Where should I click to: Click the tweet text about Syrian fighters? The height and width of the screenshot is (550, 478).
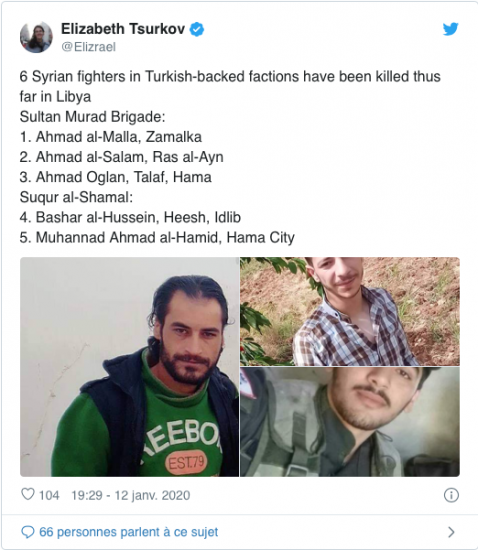point(230,86)
